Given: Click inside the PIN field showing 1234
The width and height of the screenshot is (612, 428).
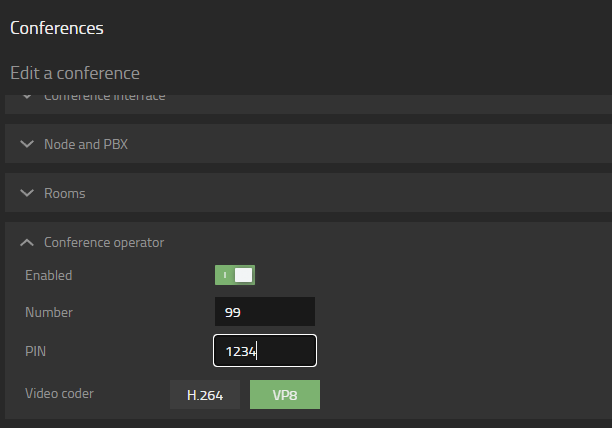Looking at the screenshot, I should pos(265,350).
